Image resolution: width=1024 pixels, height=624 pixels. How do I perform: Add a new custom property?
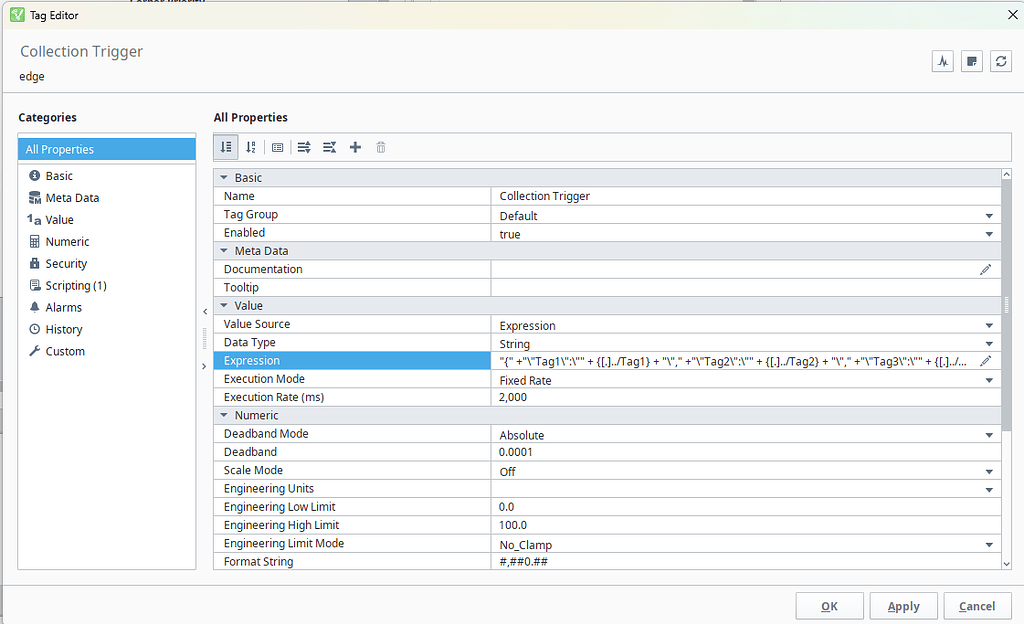(x=355, y=147)
